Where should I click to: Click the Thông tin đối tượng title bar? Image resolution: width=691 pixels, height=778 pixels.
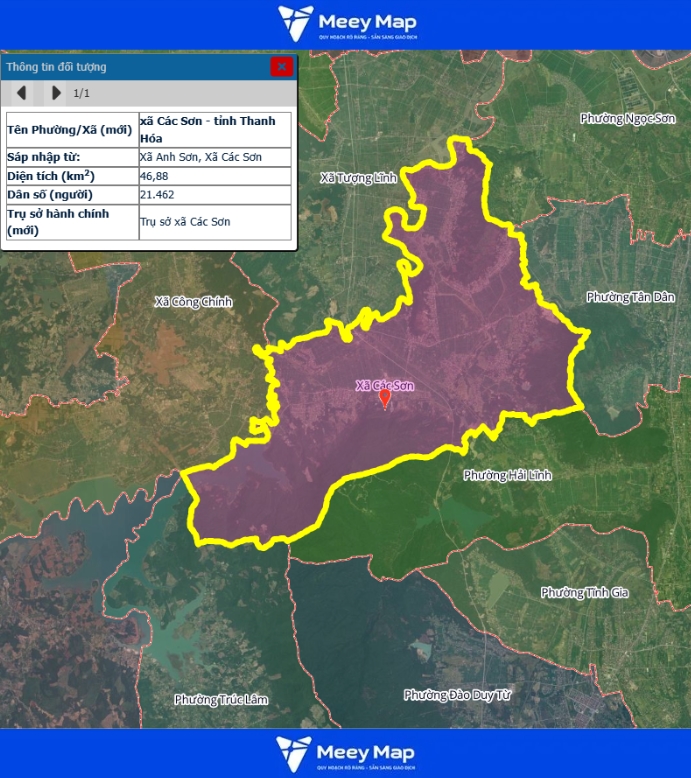pyautogui.click(x=130, y=67)
